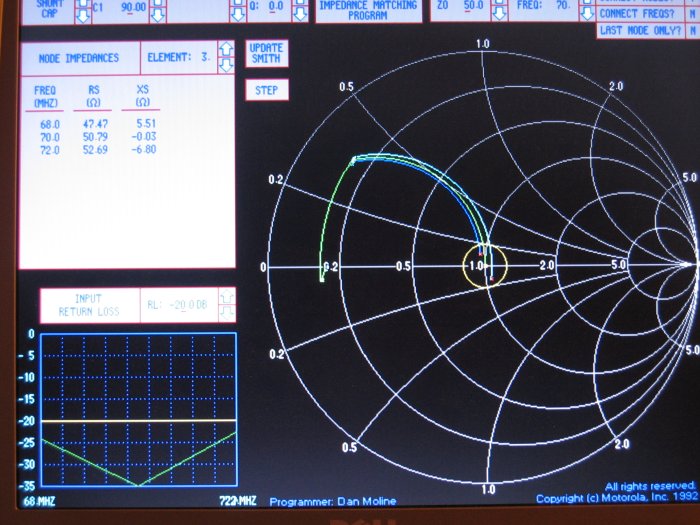Decrease the C1 90.00 value with down arrow

(x=158, y=15)
